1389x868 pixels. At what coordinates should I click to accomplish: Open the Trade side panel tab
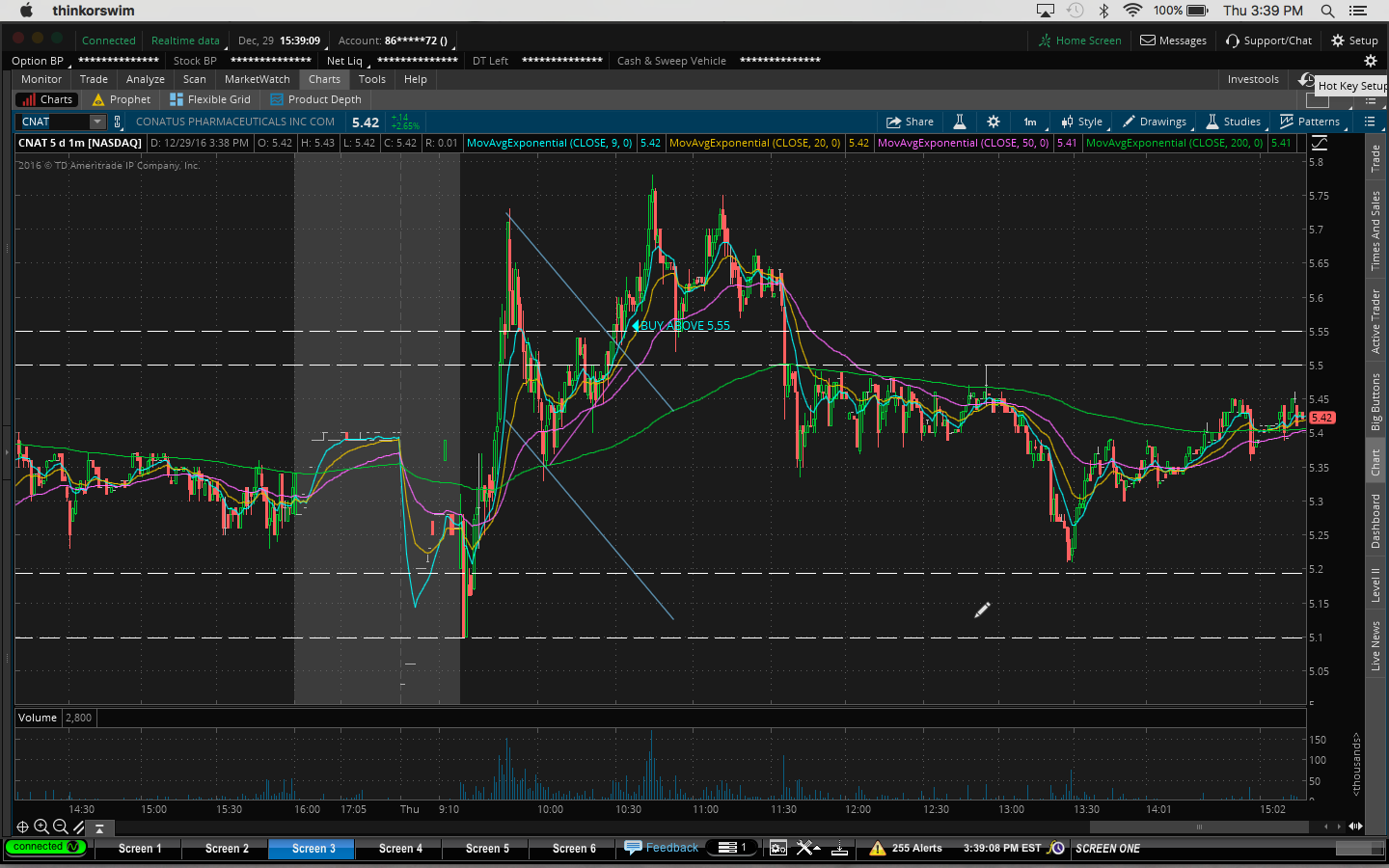click(x=1375, y=158)
